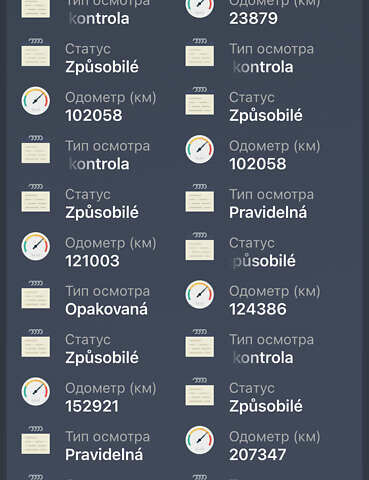
Task: Tap the Статус note icon directly above odometer 207347
Action: tap(199, 391)
